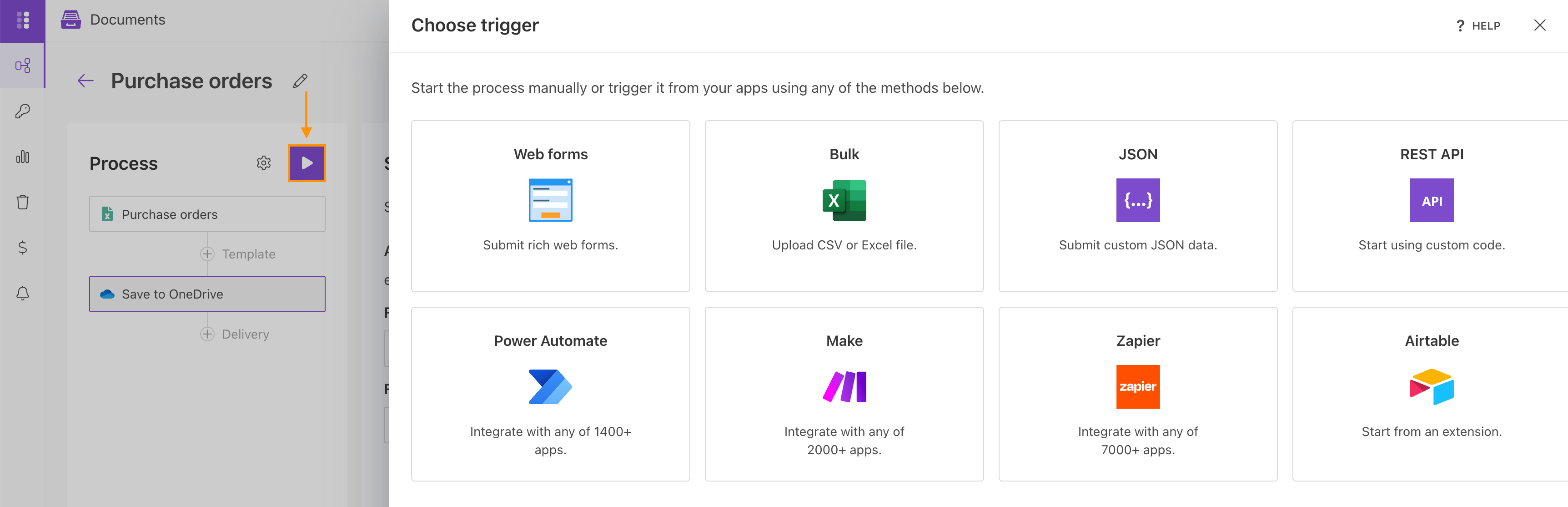Open the Documents app icon
Viewport: 1568px width, 507px height.
point(70,20)
